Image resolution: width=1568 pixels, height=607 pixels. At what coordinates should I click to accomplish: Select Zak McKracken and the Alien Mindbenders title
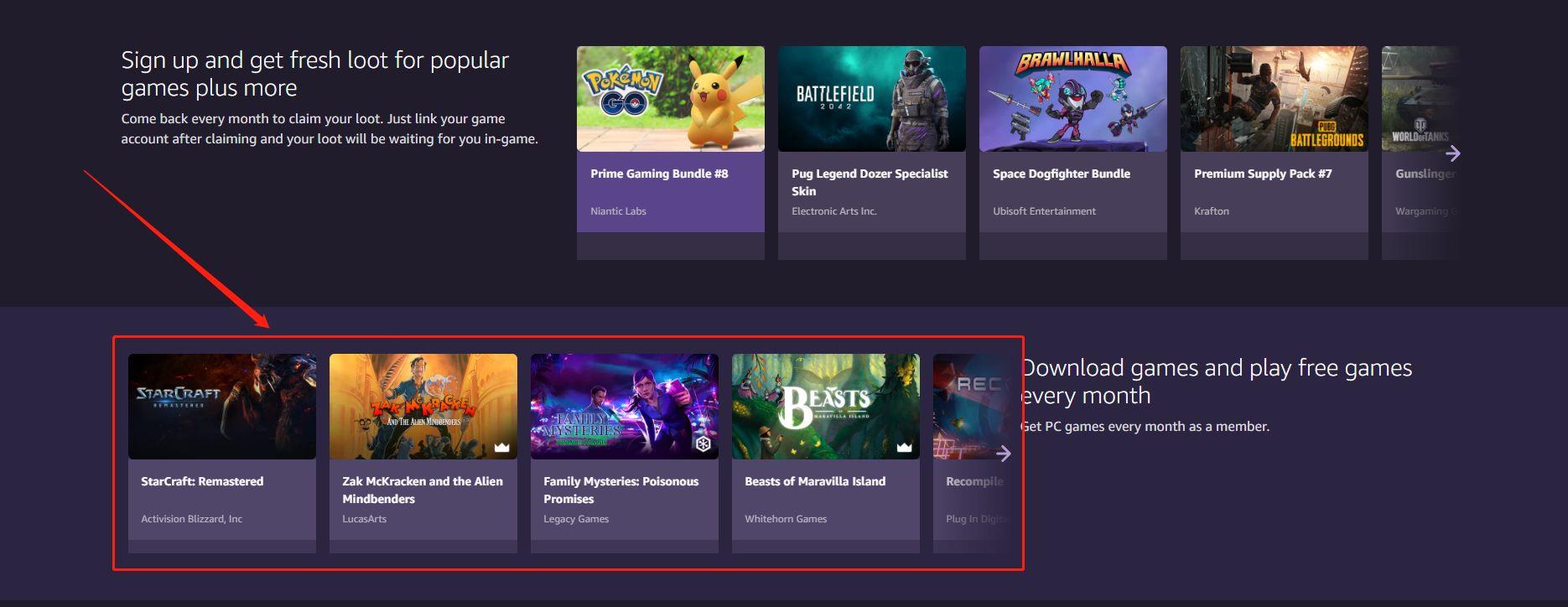tap(423, 490)
